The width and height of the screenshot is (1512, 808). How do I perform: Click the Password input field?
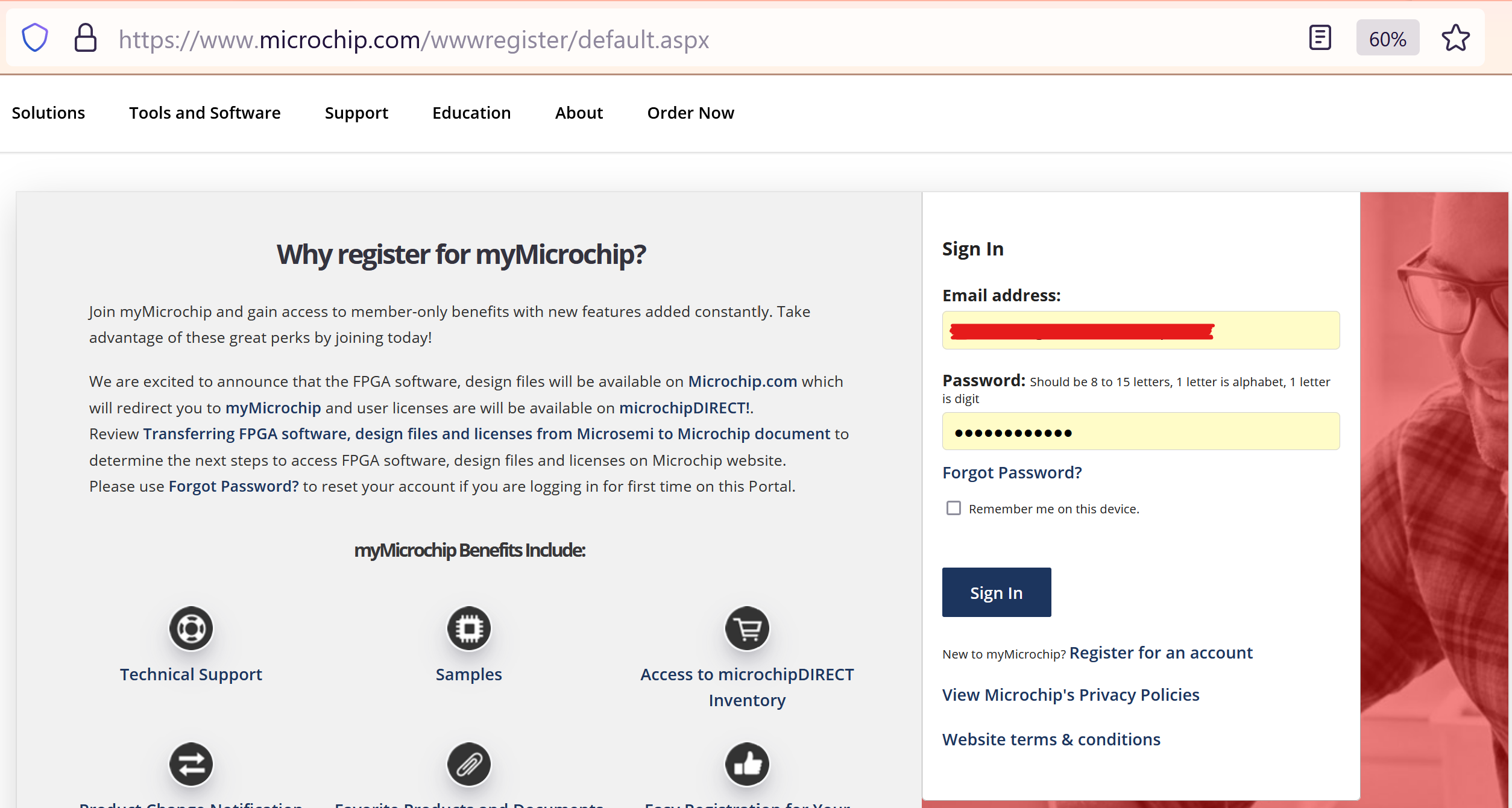click(1141, 431)
